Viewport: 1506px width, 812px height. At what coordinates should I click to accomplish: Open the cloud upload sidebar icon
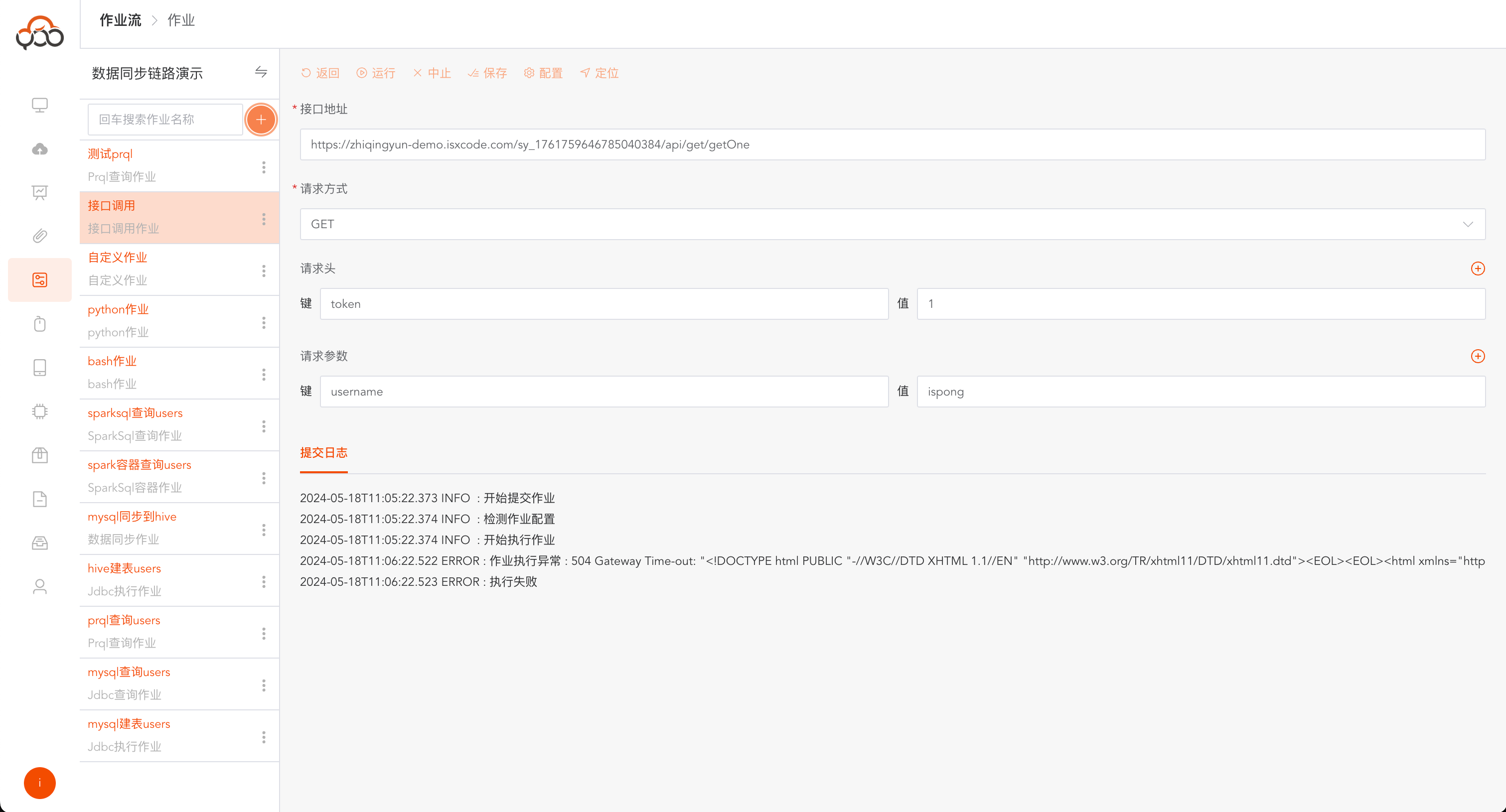tap(40, 149)
